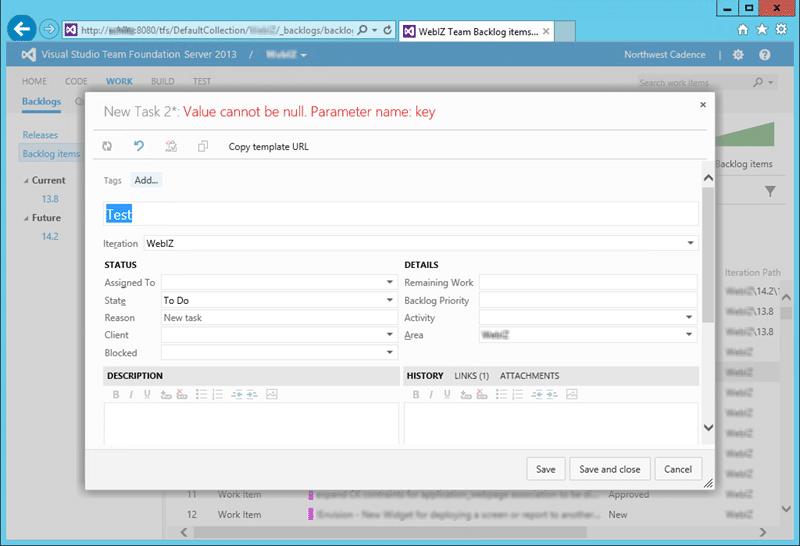Open the browser Favorites star
The height and width of the screenshot is (546, 800).
pyautogui.click(x=762, y=30)
